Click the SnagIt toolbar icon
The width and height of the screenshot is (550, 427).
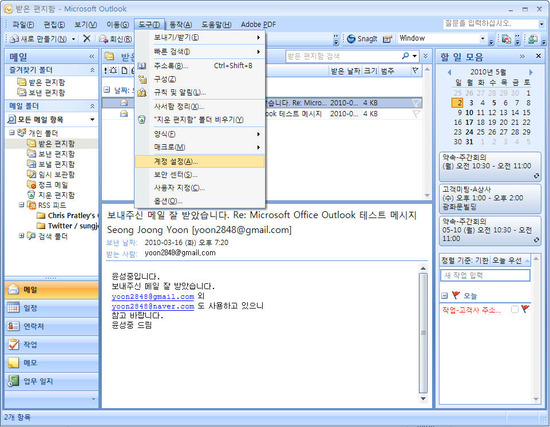(x=362, y=39)
